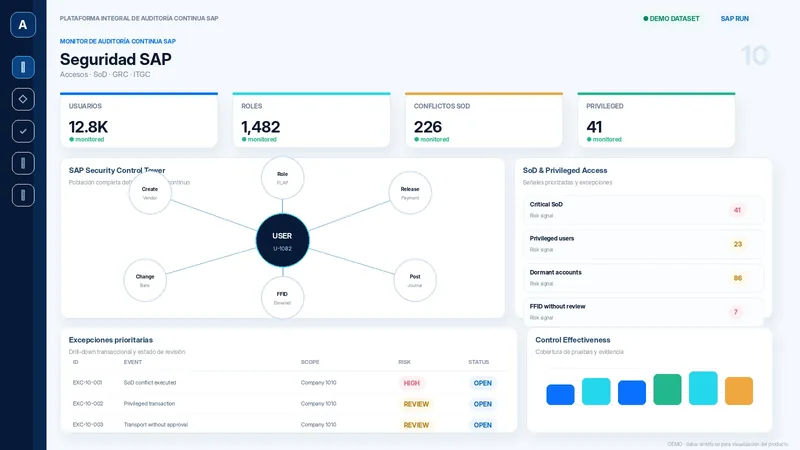Click the 86 badge for Dormant accounts
Screen dimensions: 800x450
pos(738,278)
